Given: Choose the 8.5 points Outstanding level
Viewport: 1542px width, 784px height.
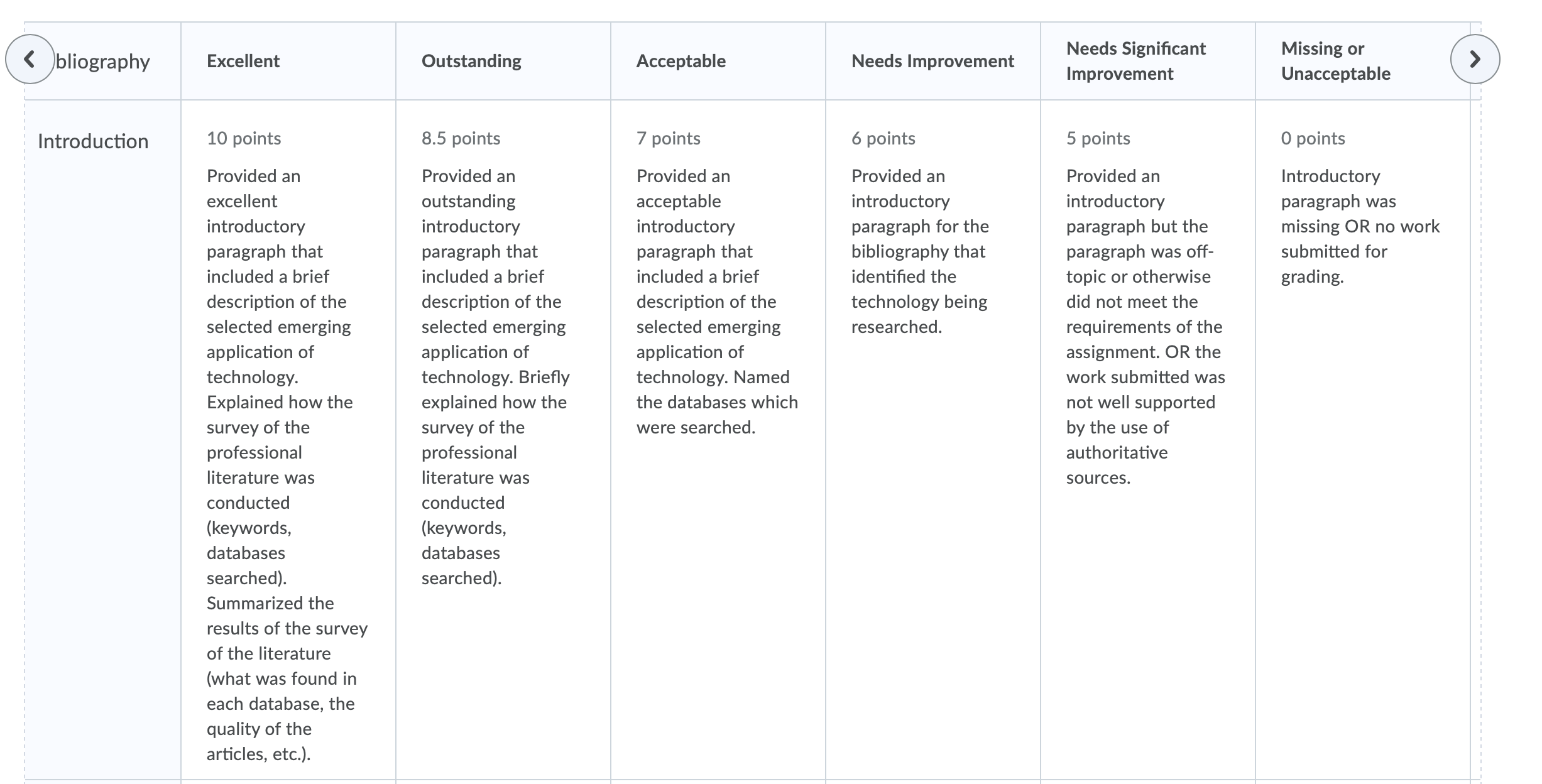Looking at the screenshot, I should click(461, 138).
